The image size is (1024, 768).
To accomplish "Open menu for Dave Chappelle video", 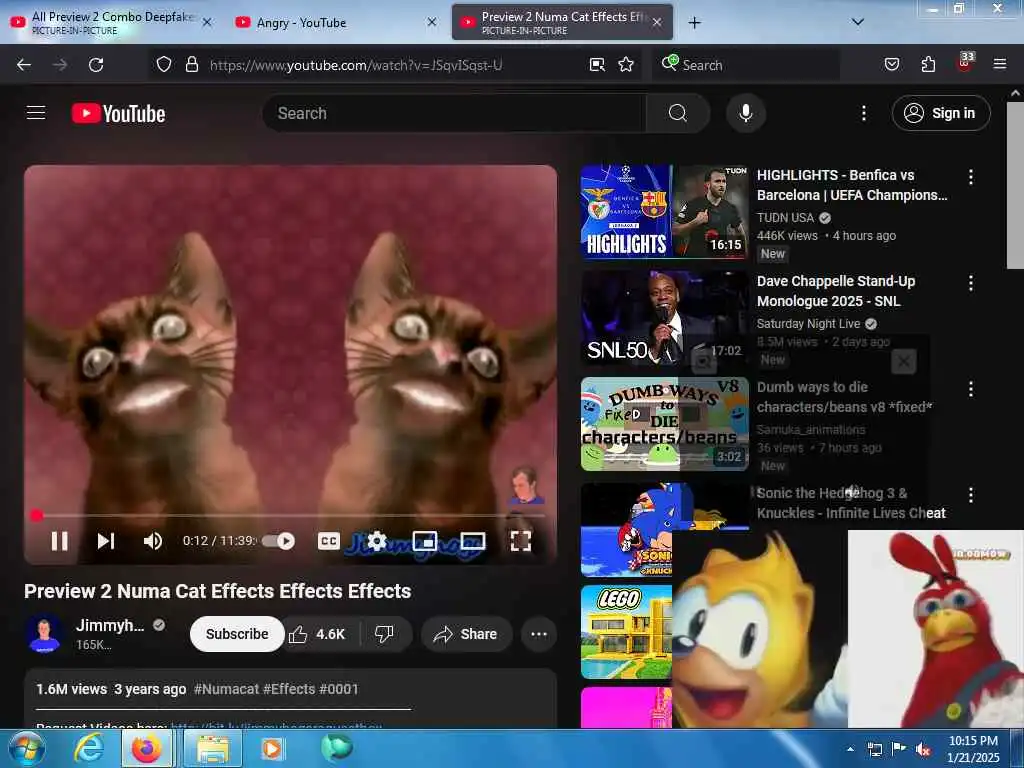I will point(970,283).
